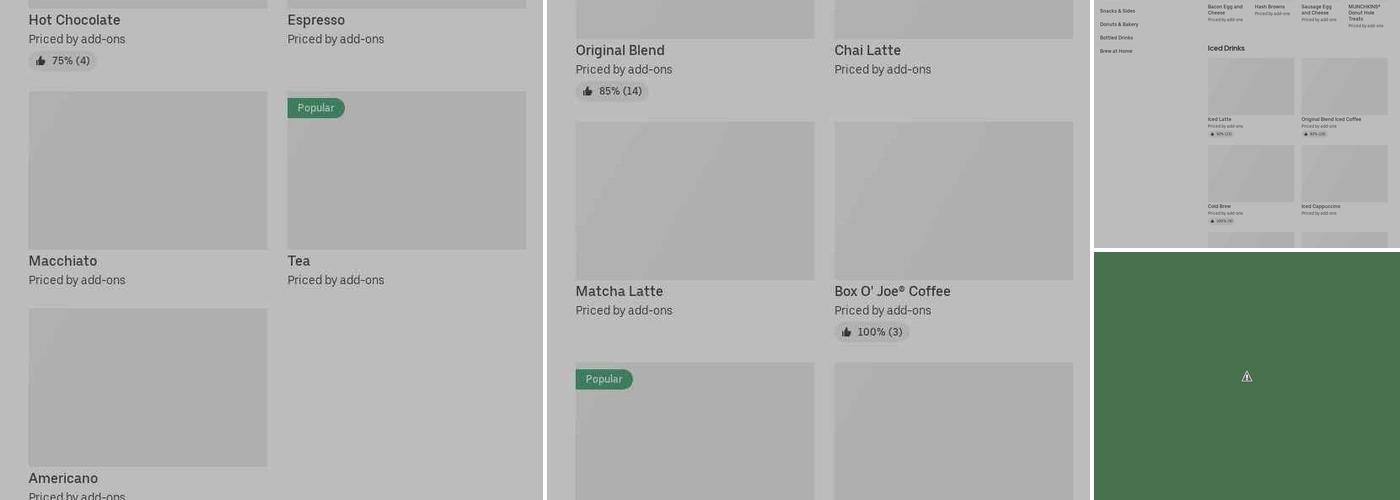
Task: Click the thumbs-up rating under Hot Chocolate
Action: (62, 61)
